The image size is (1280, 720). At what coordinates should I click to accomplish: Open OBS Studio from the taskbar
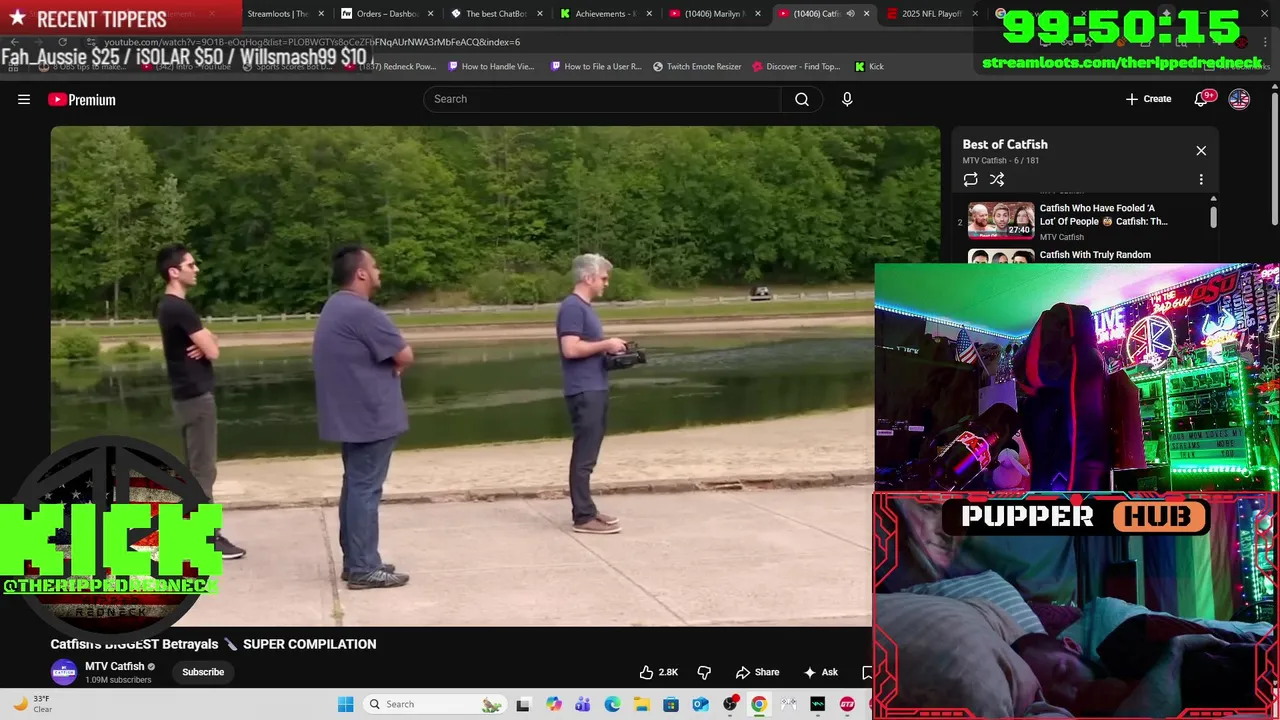(730, 704)
